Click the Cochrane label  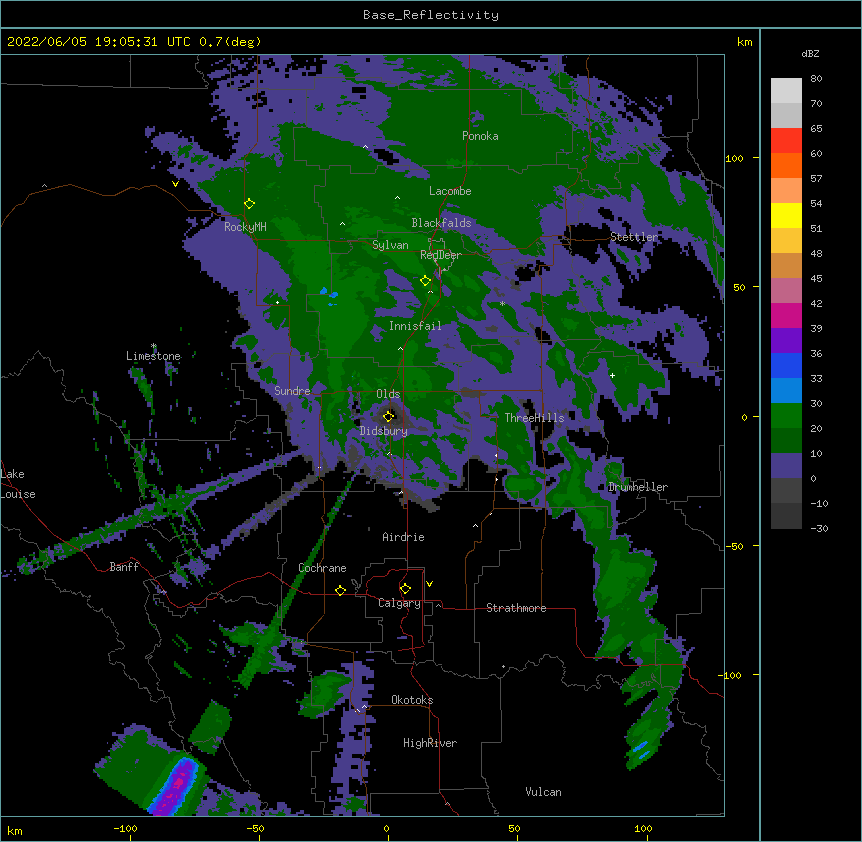pos(322,568)
